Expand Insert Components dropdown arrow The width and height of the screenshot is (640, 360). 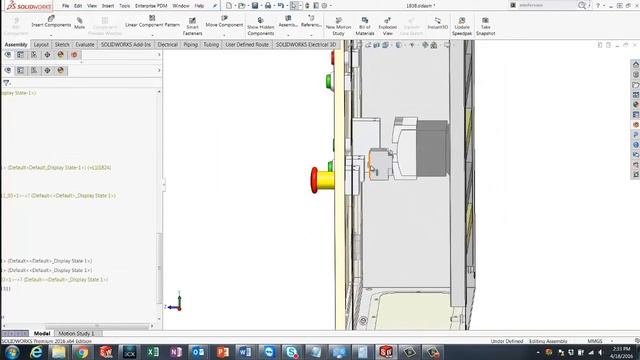51,35
